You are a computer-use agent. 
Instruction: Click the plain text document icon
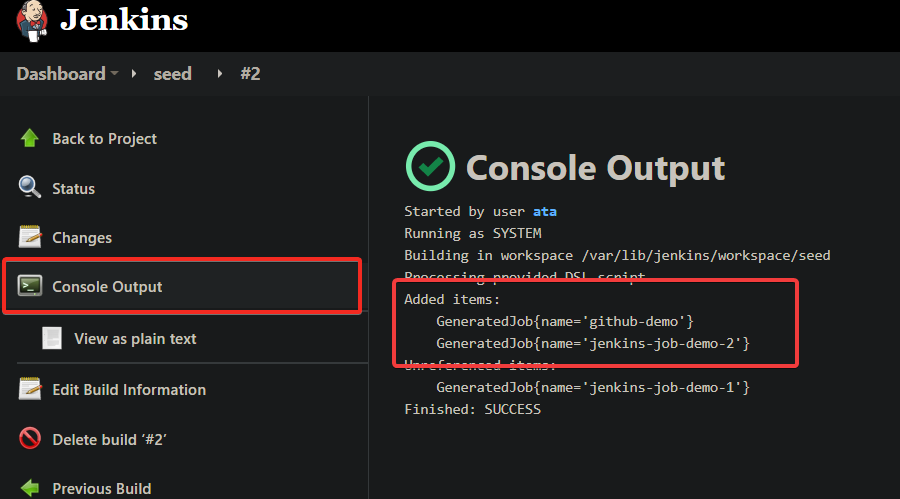click(52, 338)
